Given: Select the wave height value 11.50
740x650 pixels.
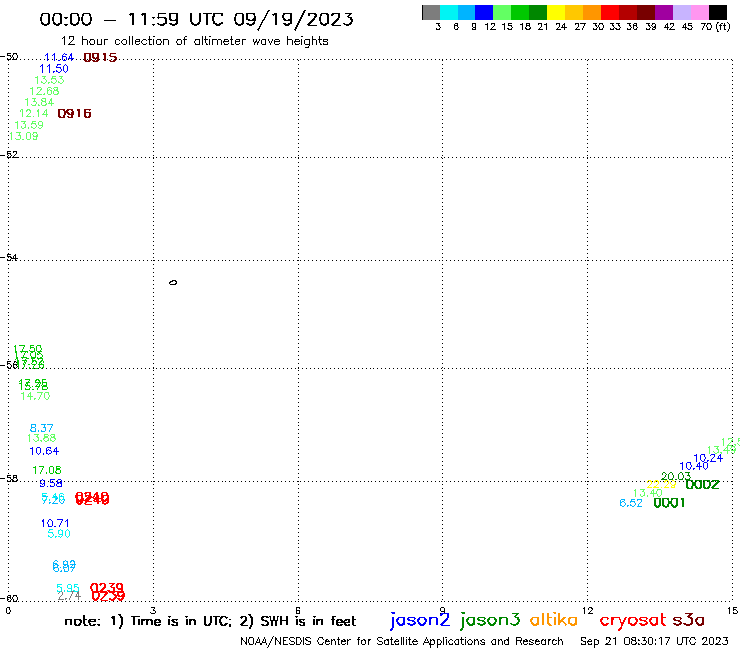Looking at the screenshot, I should (x=54, y=68).
